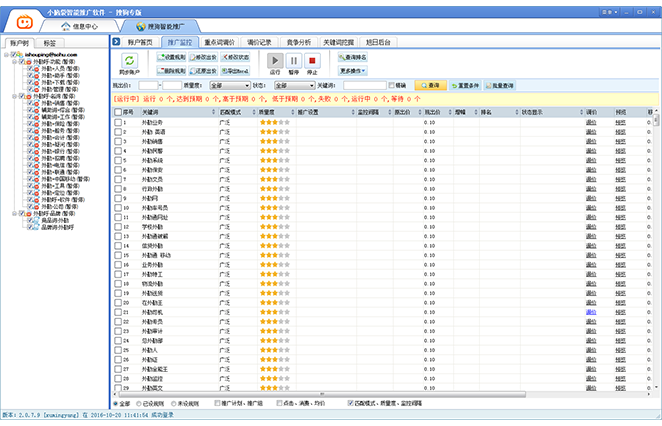This screenshot has height=426, width=662.
Task: Open the 竞争分析 tab
Action: (299, 42)
